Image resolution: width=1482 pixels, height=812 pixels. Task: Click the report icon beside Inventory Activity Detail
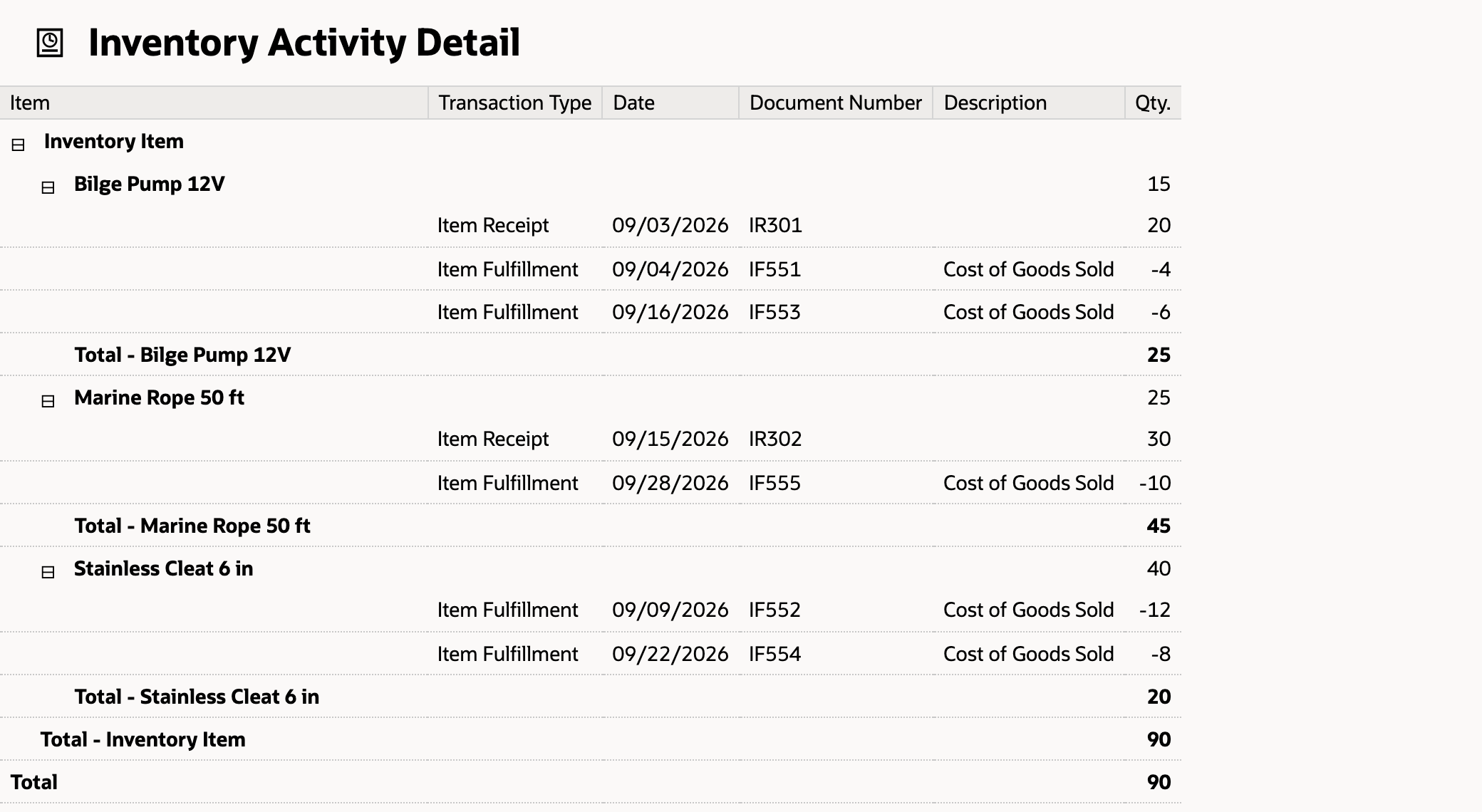(x=50, y=43)
